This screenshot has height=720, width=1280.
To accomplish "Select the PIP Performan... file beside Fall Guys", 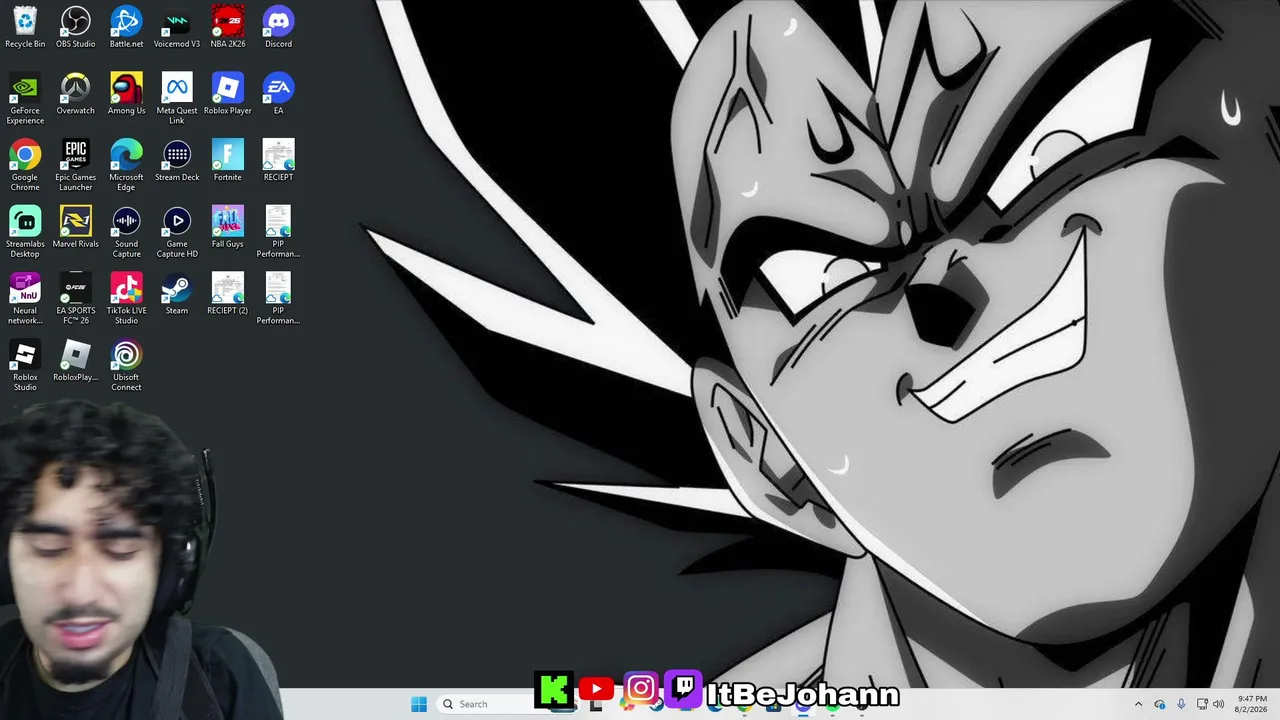I will pos(278,232).
